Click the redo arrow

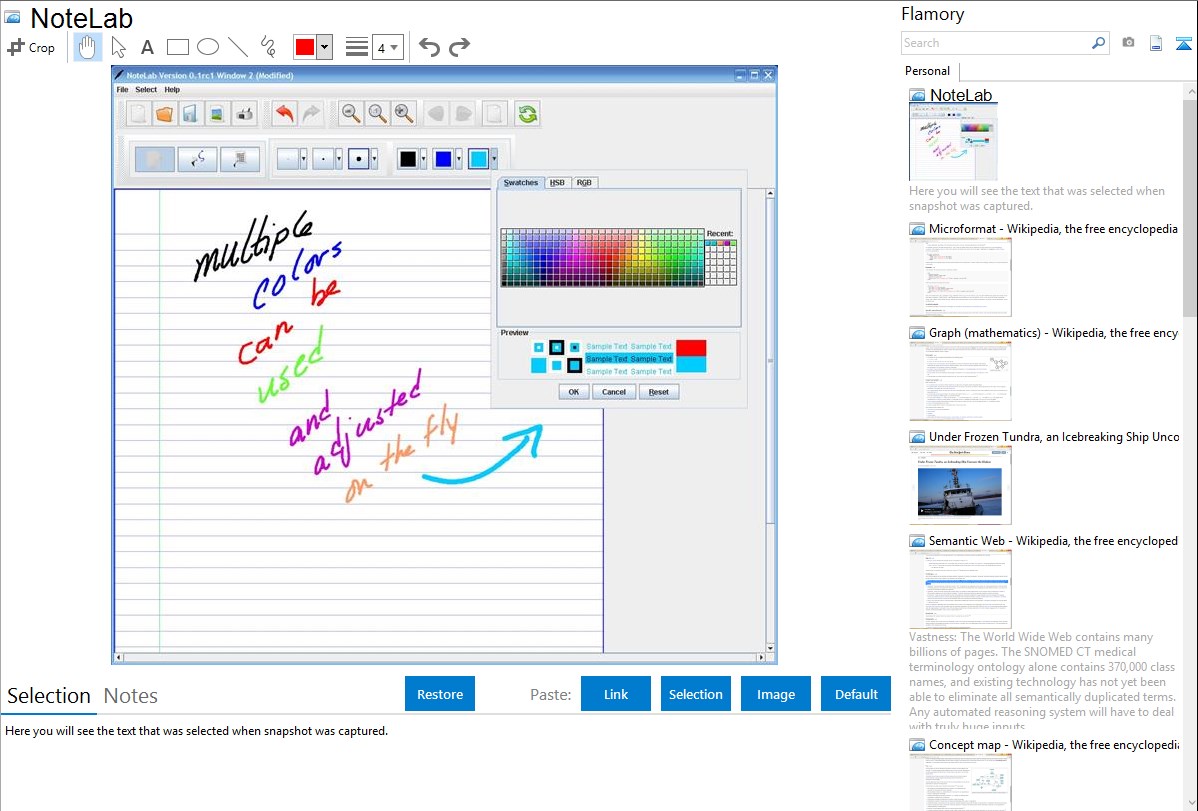coord(459,47)
